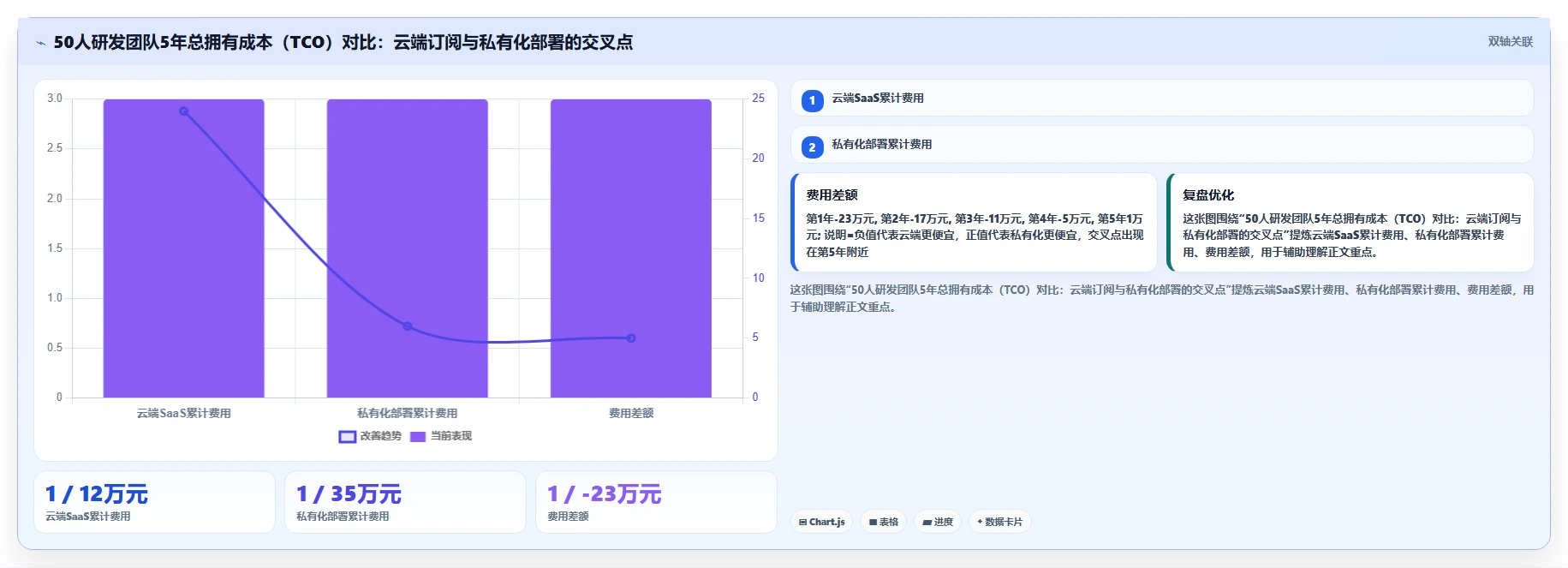Select the 数据卡片 tag

(999, 522)
